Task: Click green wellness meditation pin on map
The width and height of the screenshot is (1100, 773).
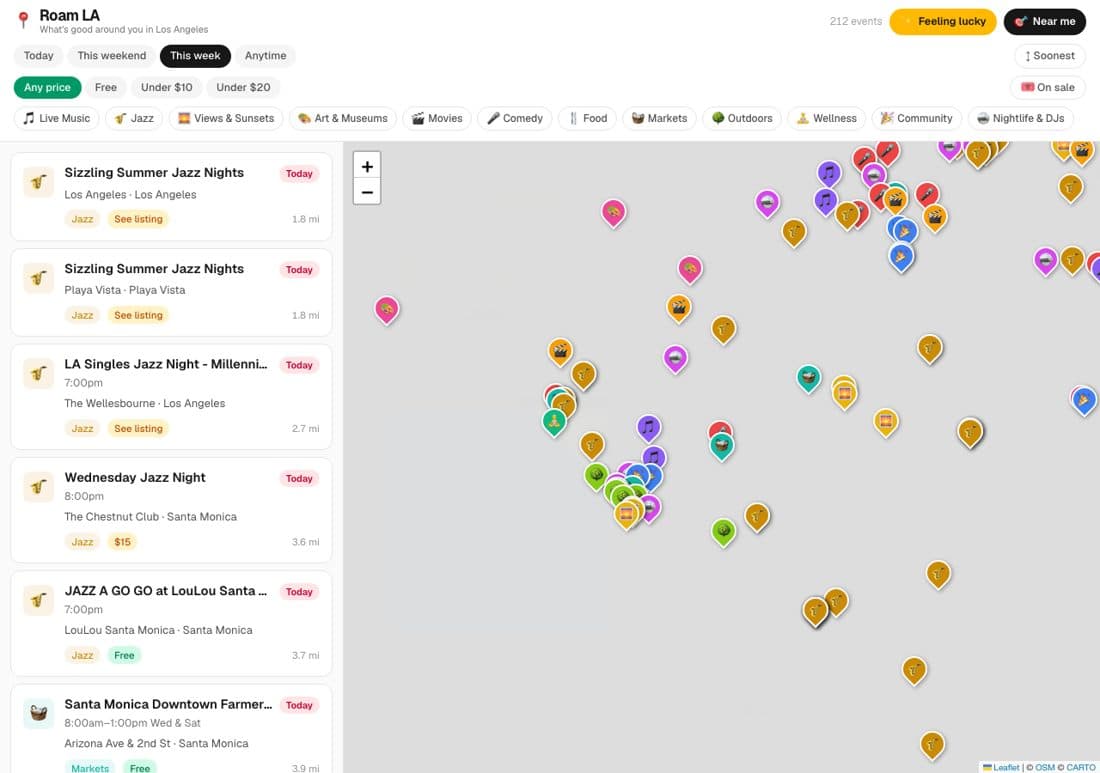Action: (554, 422)
